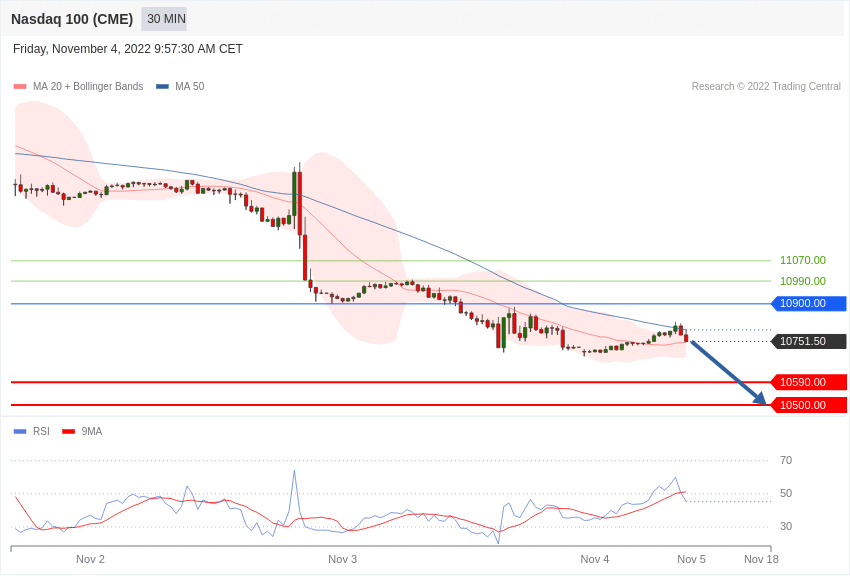Viewport: 850px width, 576px height.
Task: Click the Nov 4 axis label
Action: coord(595,559)
